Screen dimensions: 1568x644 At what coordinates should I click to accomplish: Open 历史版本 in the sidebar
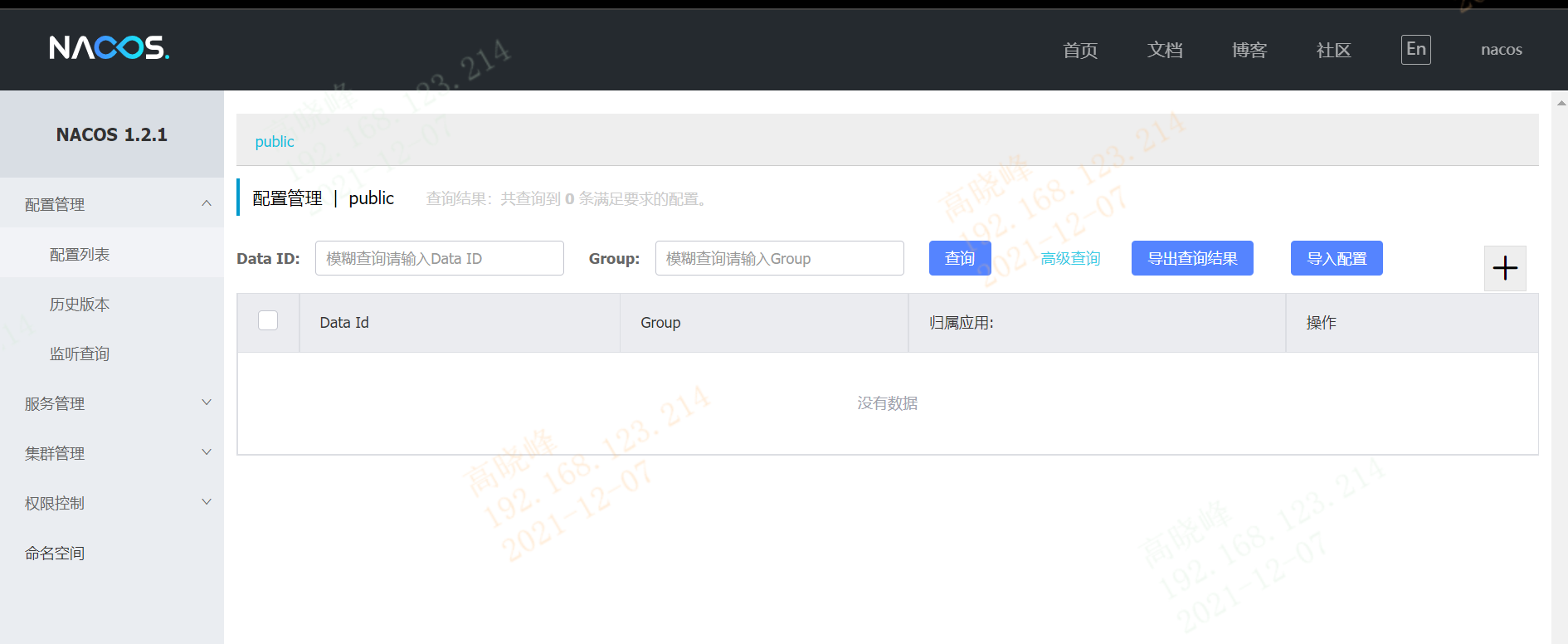point(112,304)
